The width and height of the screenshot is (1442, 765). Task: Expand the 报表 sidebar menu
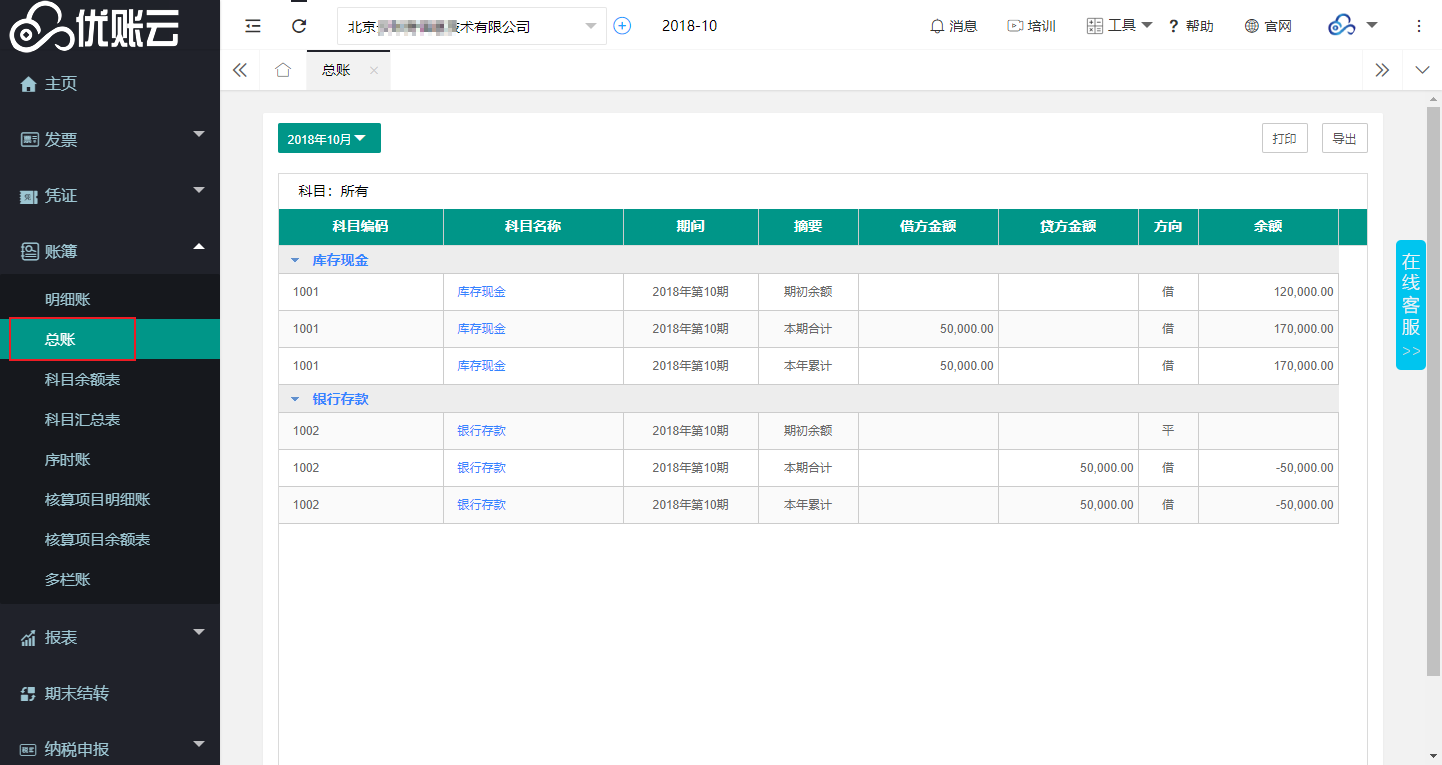110,638
